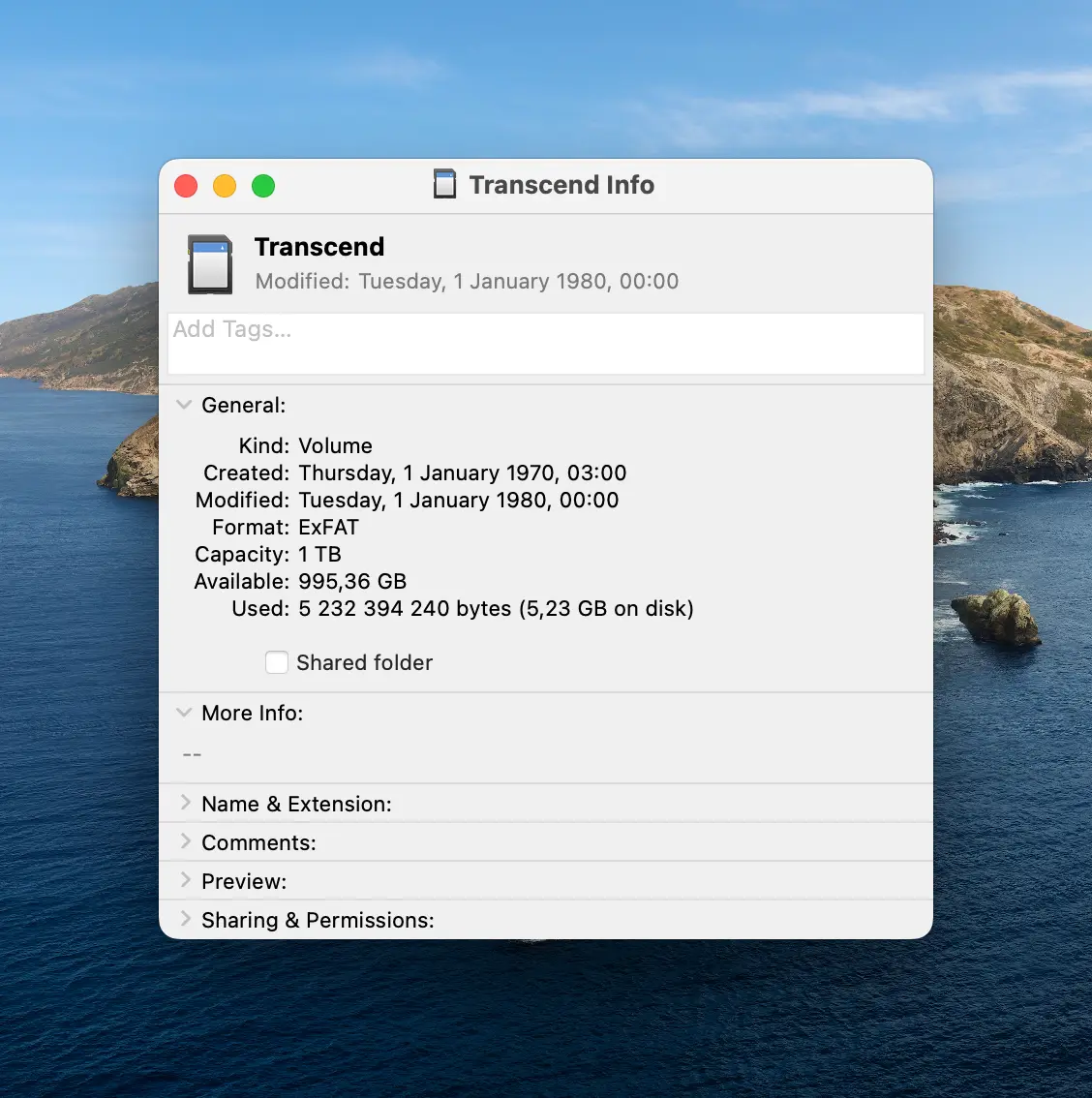Select the large Transcend volume icon

pos(210,264)
